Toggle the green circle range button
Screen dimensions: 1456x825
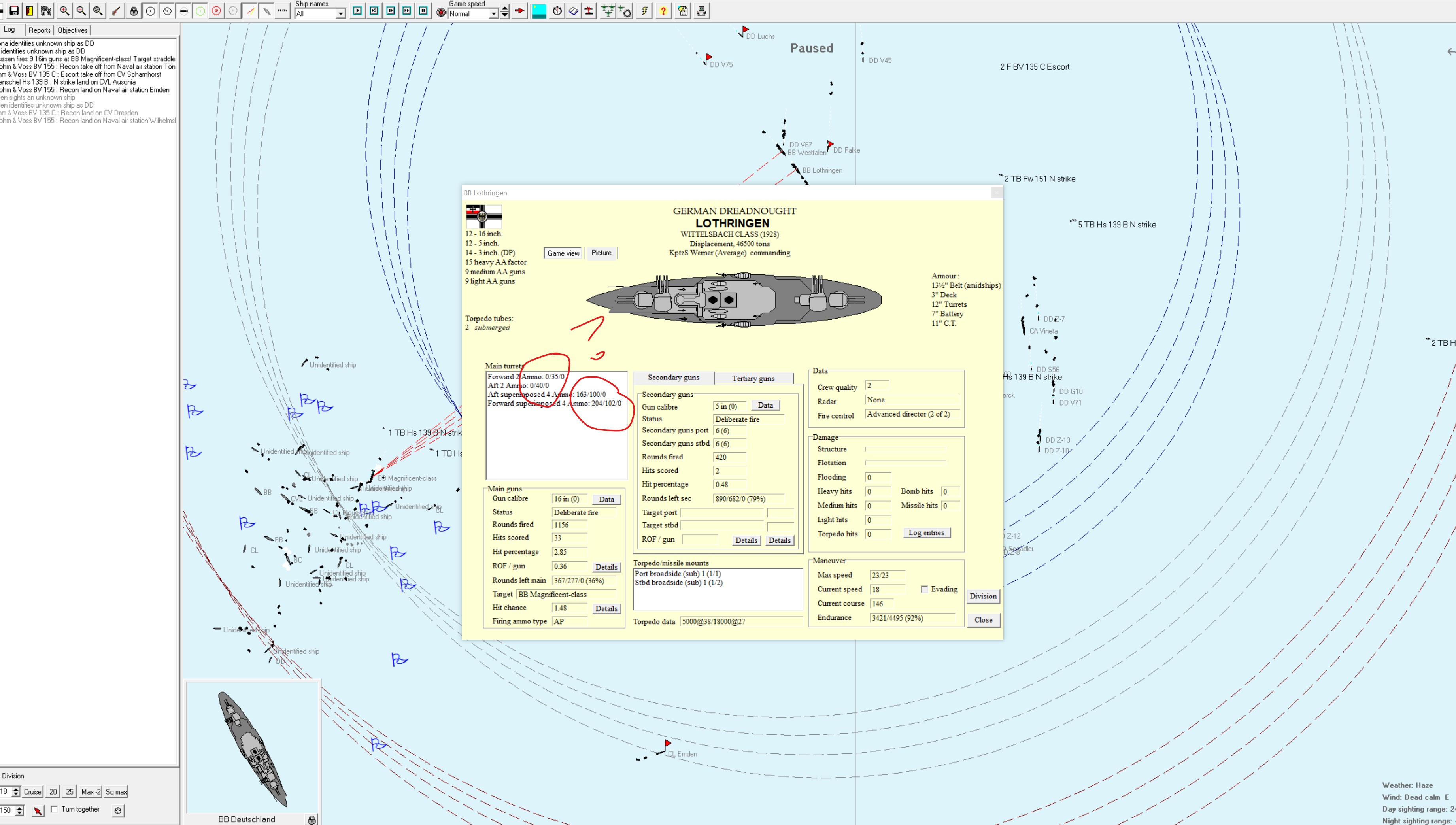pyautogui.click(x=200, y=11)
